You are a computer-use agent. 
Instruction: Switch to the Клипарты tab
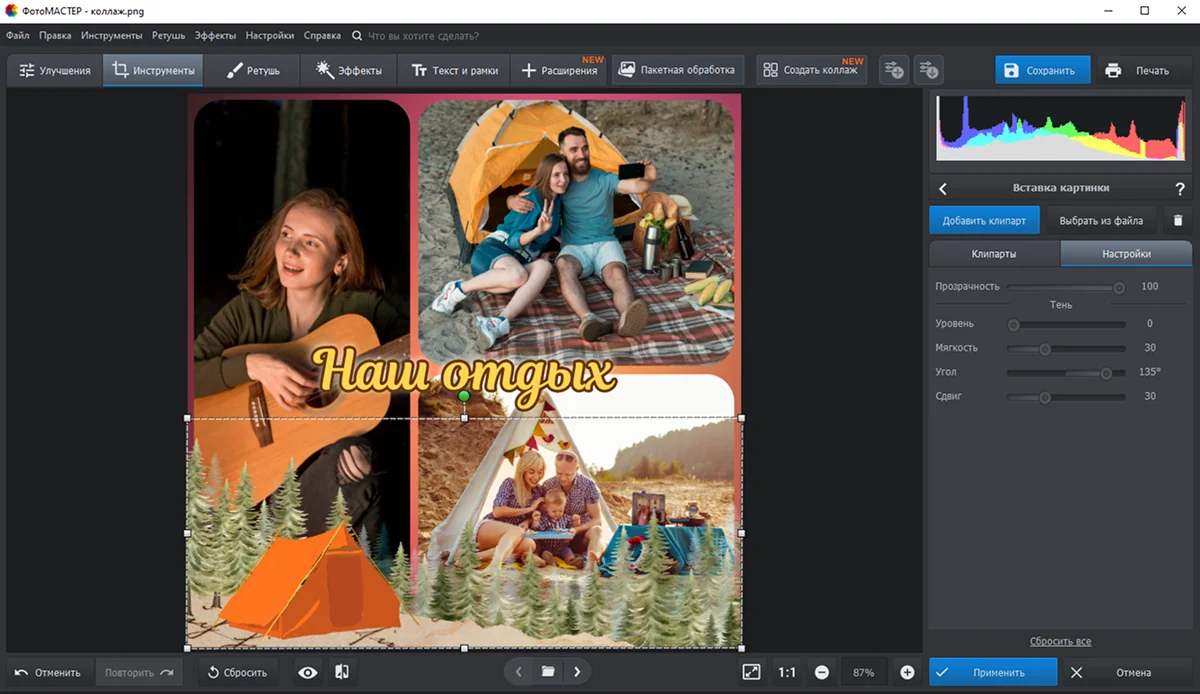[x=993, y=254]
